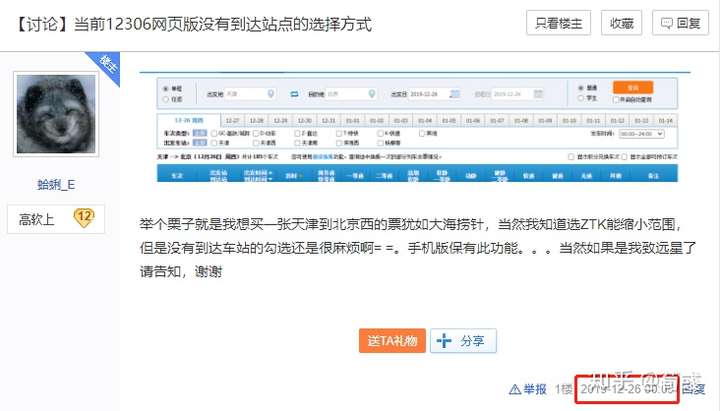Click the orange 送TA礼物 button
720x411 pixels.
pyautogui.click(x=392, y=341)
